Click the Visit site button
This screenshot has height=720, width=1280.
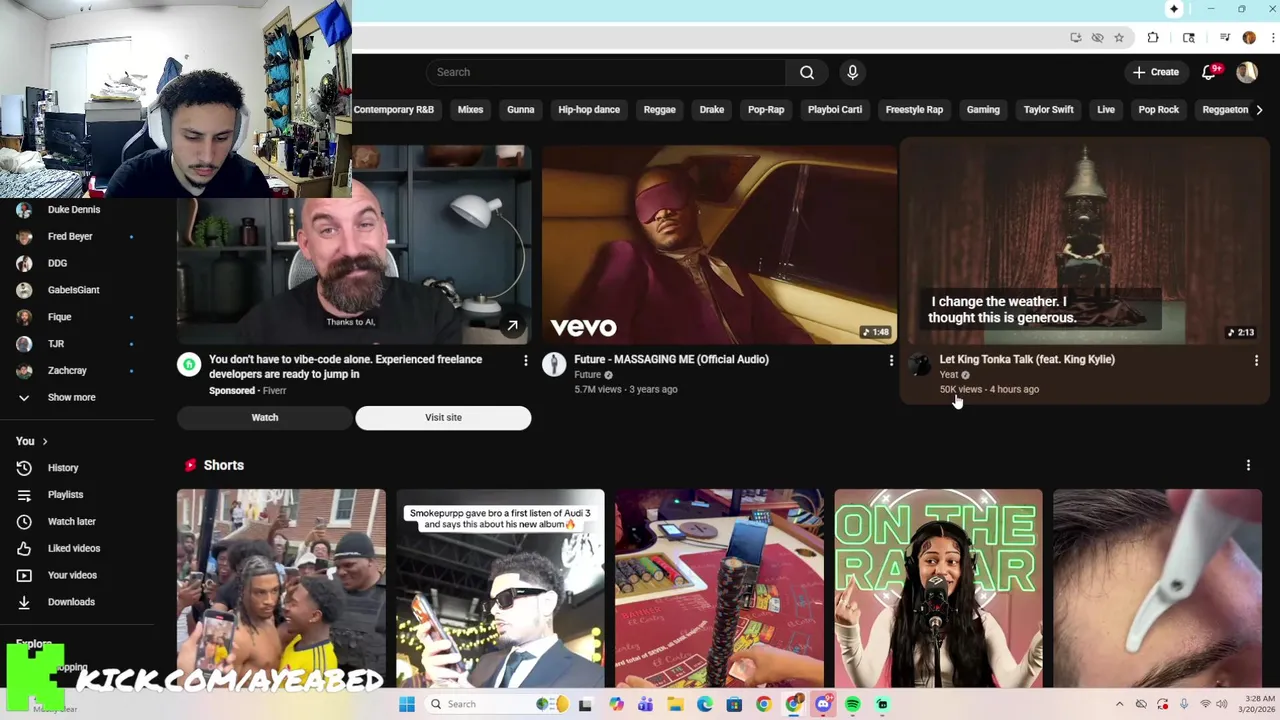[443, 418]
